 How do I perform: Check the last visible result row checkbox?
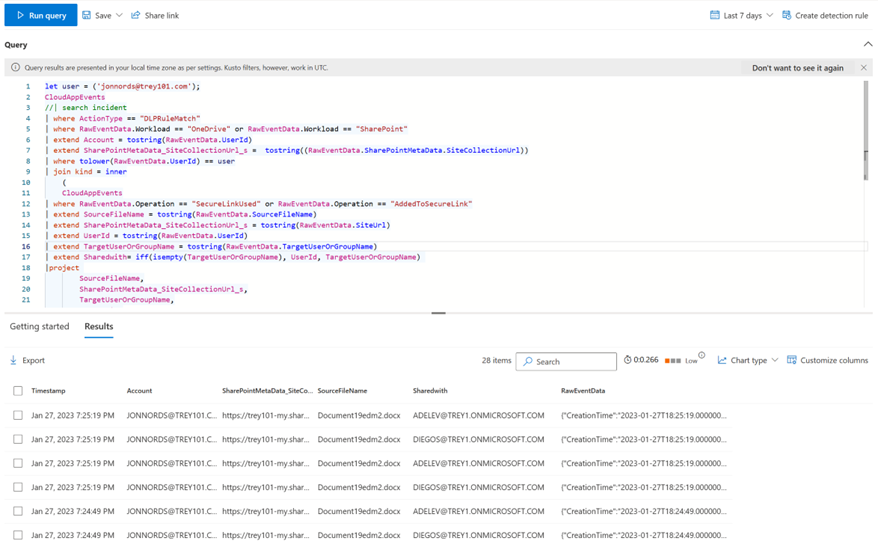(x=18, y=535)
